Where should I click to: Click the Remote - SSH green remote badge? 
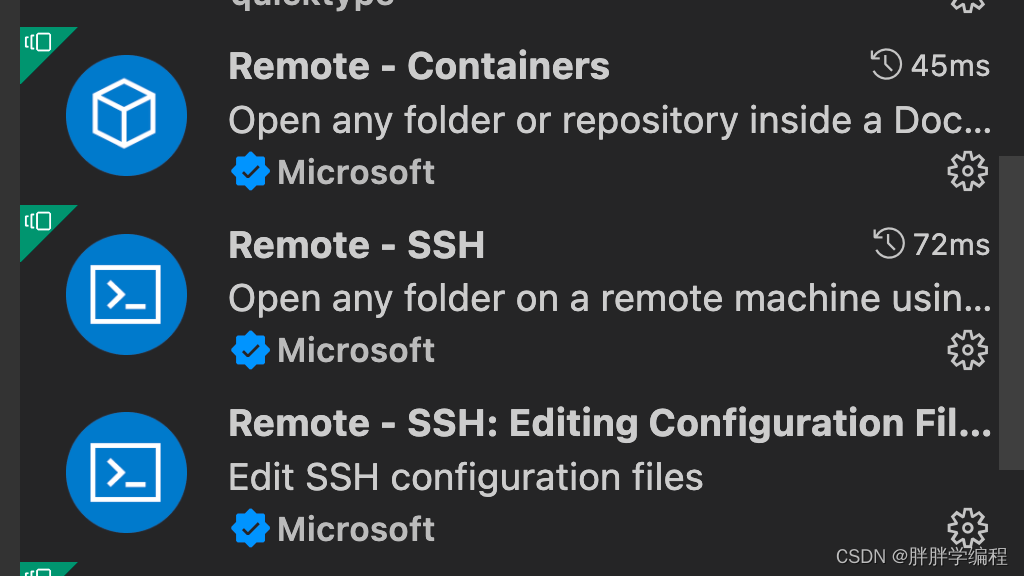tap(40, 220)
